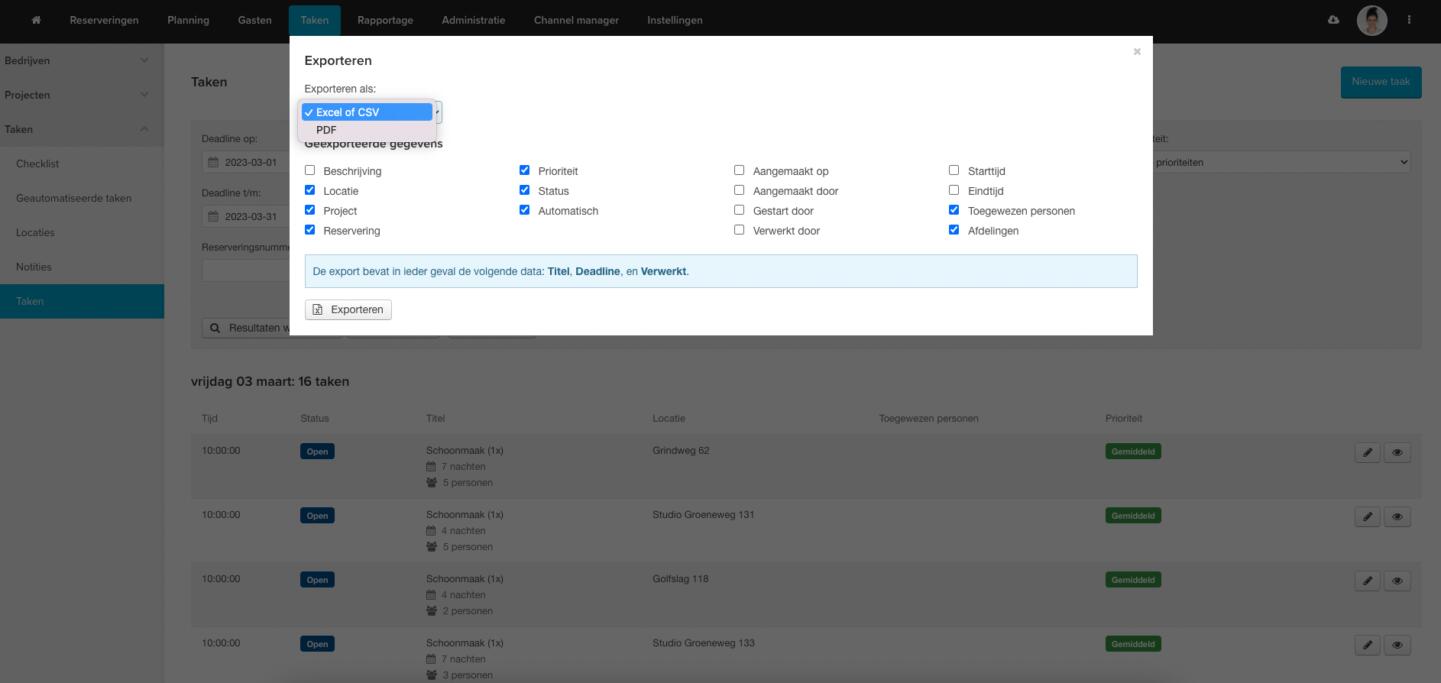Uncheck the Prioriteit checkbox
1441x683 pixels.
525,171
